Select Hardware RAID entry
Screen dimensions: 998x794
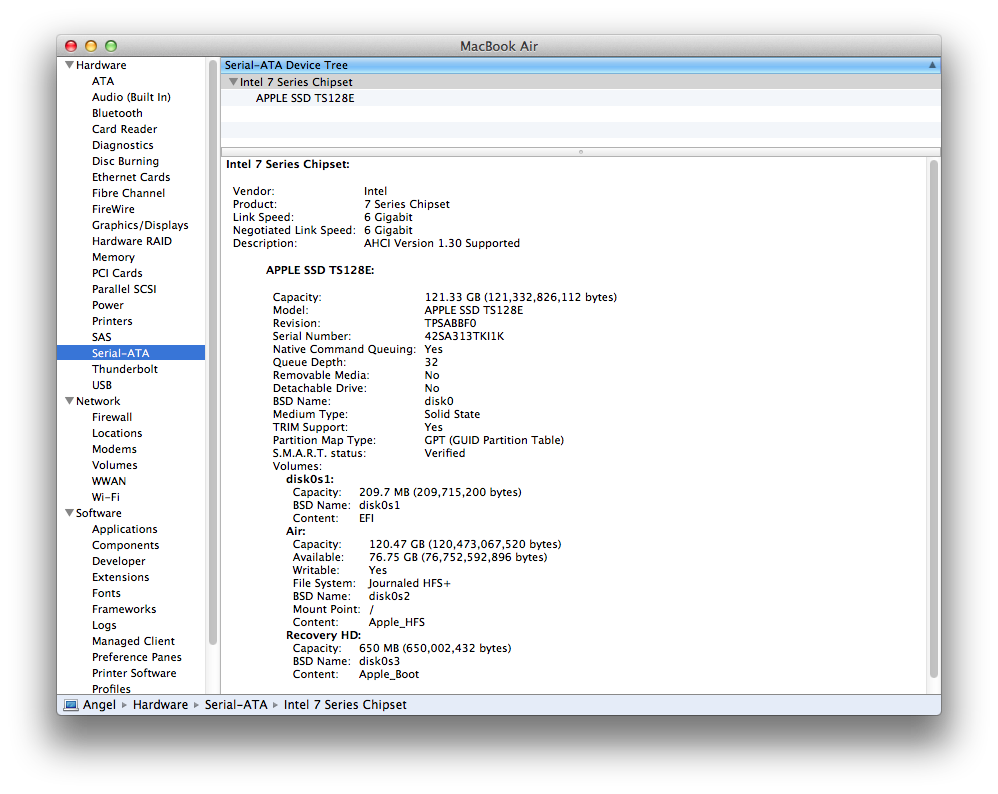pos(132,241)
